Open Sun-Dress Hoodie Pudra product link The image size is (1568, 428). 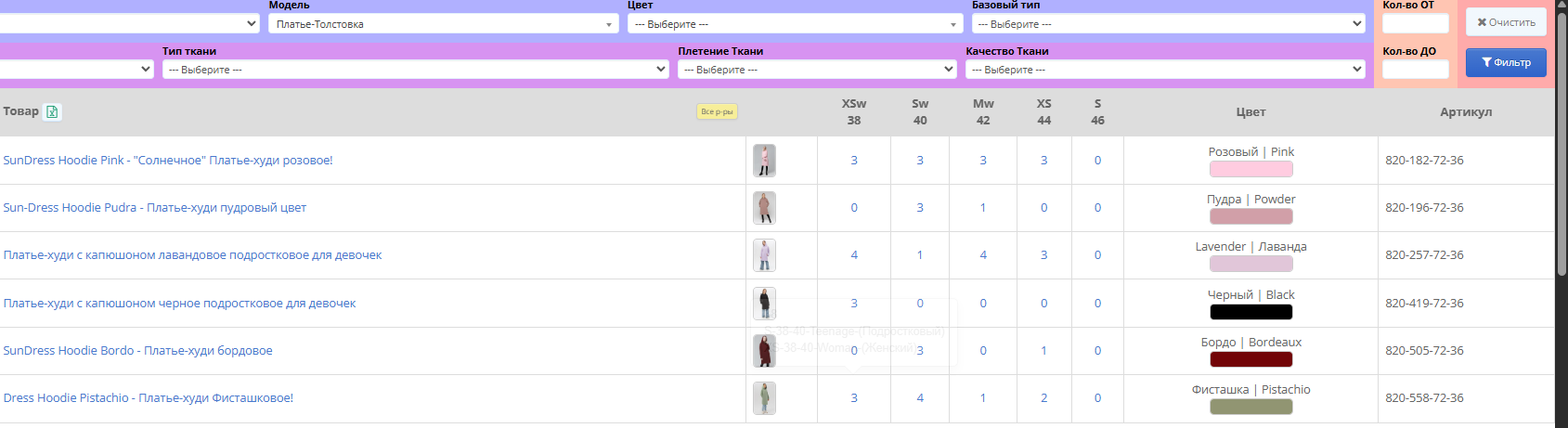155,208
